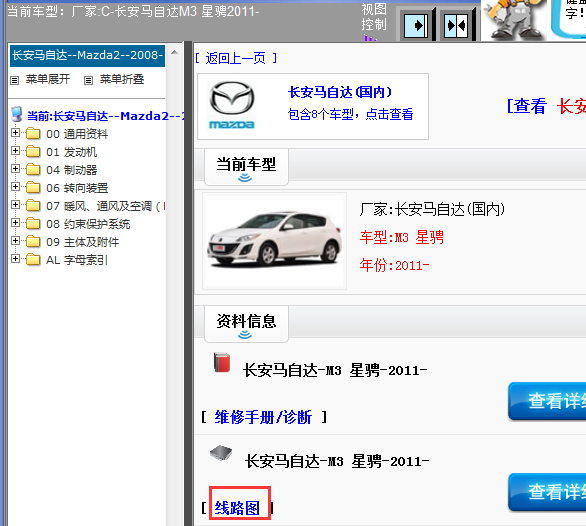Click the gray module icon for wiring diagram
Image resolution: width=586 pixels, height=526 pixels.
coord(221,452)
